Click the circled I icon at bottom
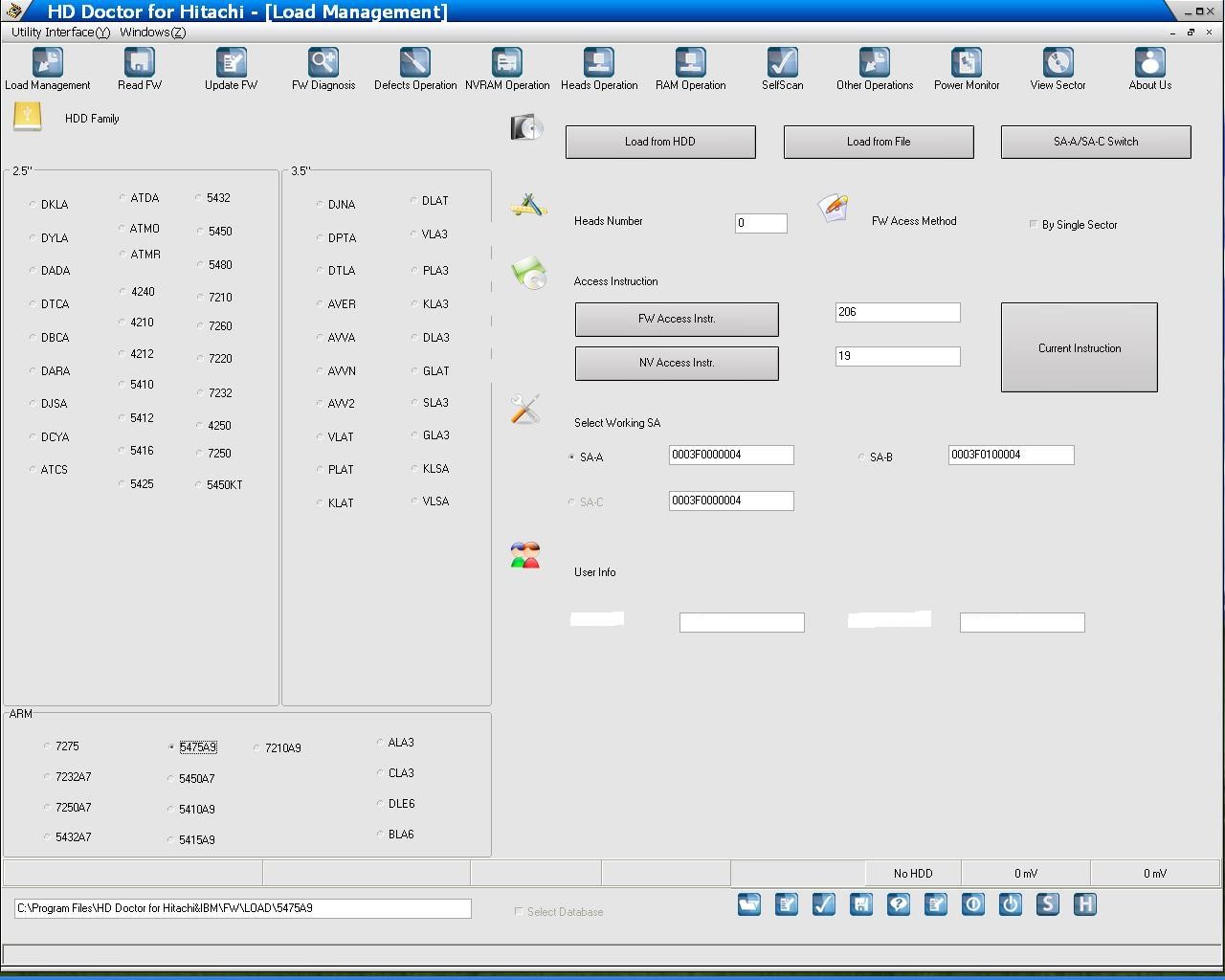The image size is (1225, 980). click(x=973, y=904)
